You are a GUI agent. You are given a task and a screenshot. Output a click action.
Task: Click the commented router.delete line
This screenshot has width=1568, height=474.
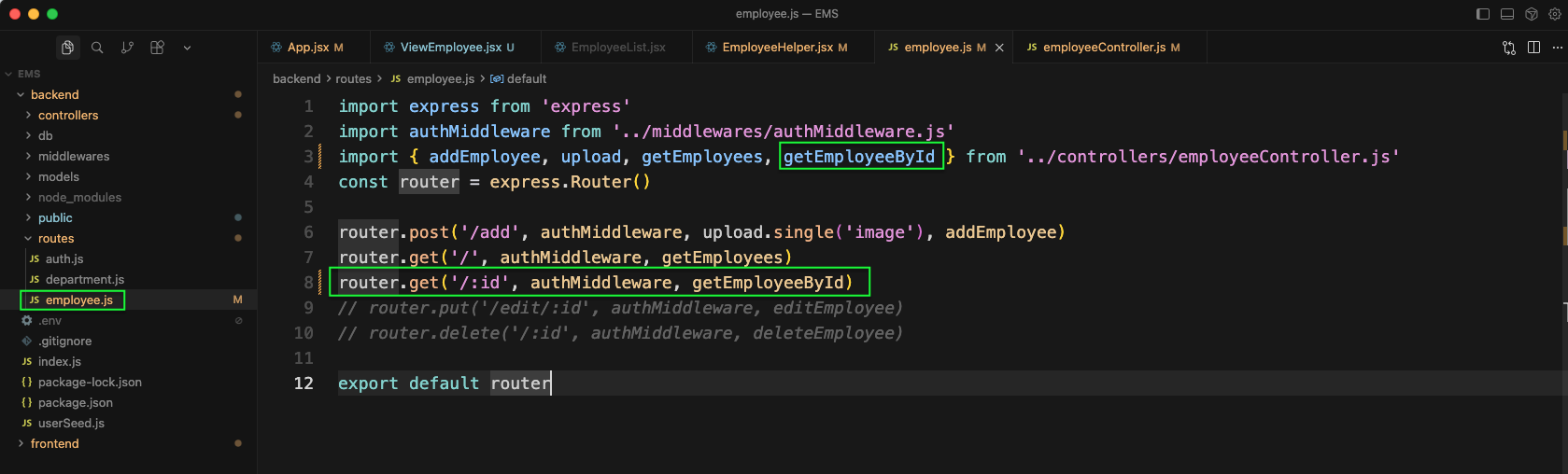(x=620, y=333)
